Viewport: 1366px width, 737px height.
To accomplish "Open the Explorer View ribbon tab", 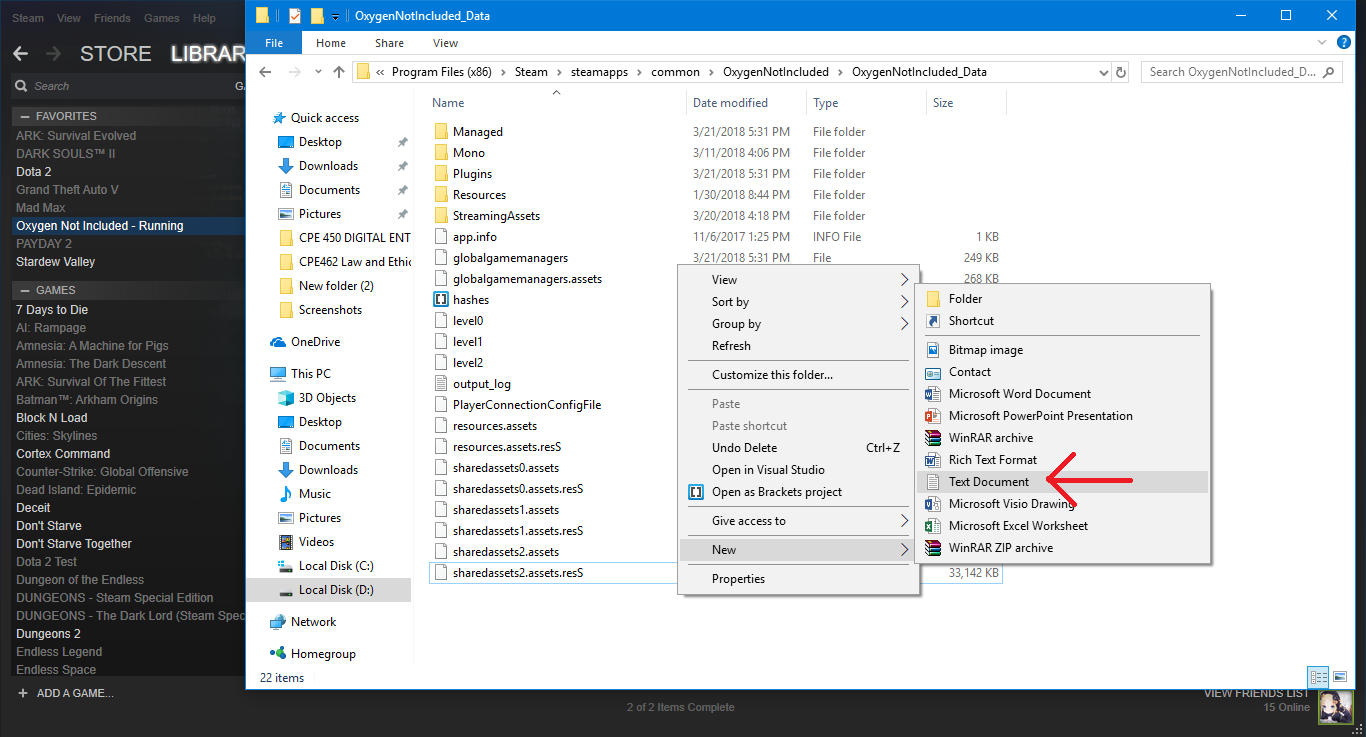I will pyautogui.click(x=446, y=43).
